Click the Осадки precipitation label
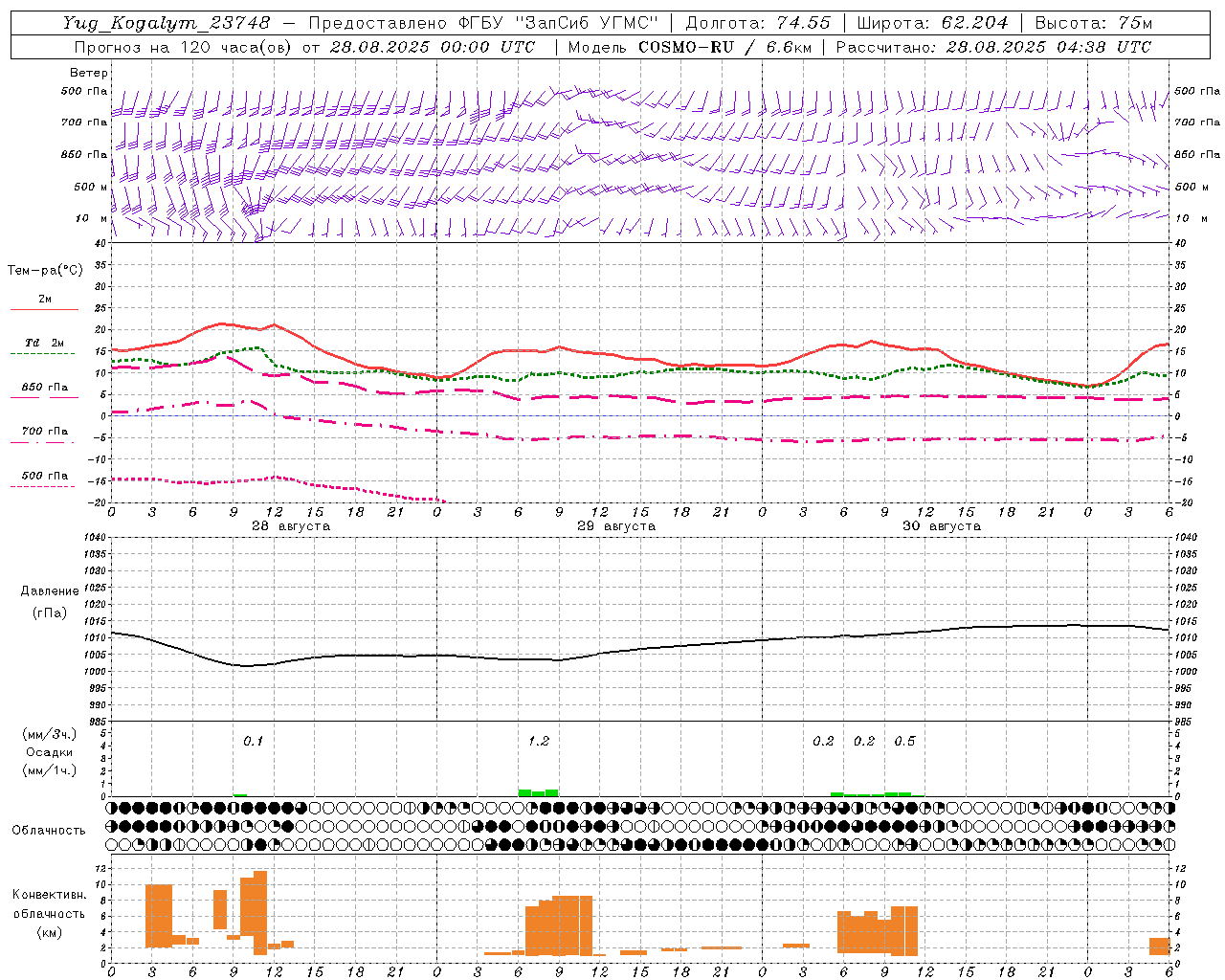This screenshot has height=980, width=1225. (x=50, y=752)
